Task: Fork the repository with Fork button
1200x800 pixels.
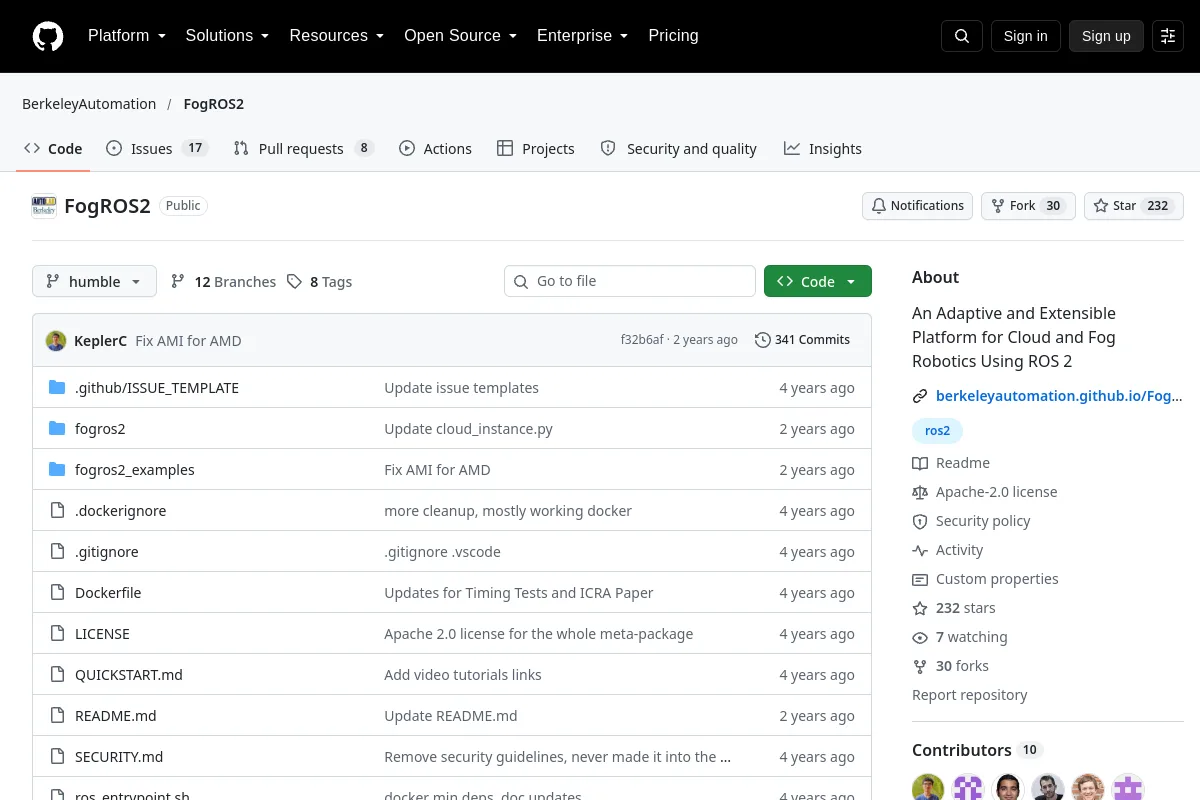Action: pos(1028,206)
